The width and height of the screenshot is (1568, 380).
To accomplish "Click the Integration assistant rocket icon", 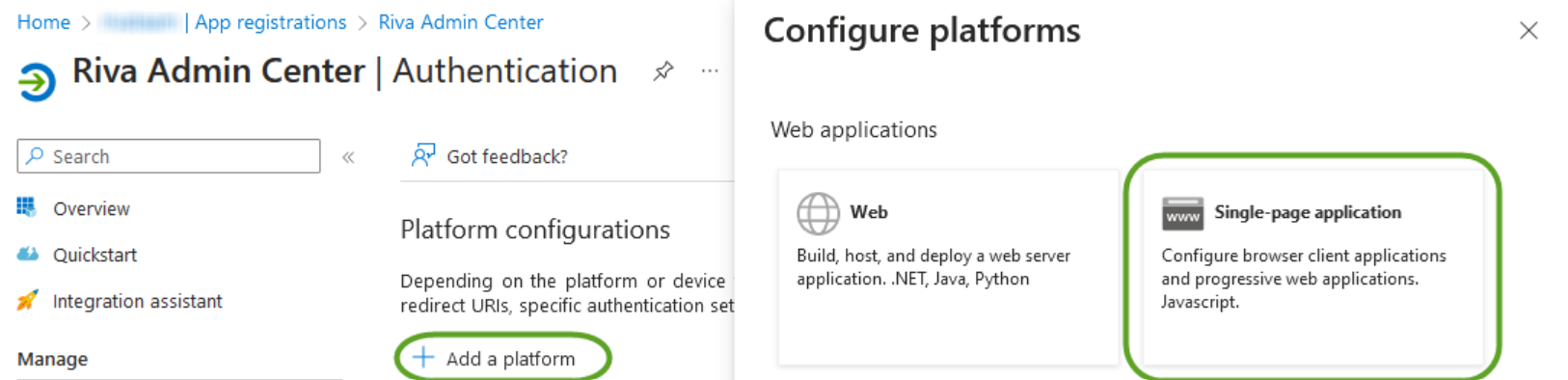I will [27, 300].
